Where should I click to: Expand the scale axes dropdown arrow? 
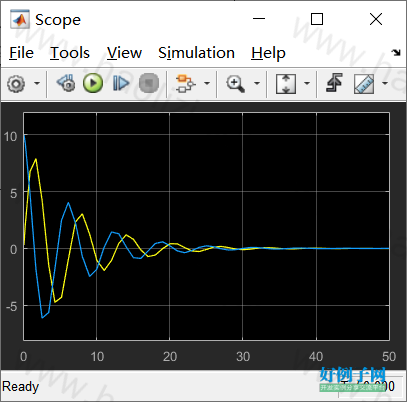point(307,83)
